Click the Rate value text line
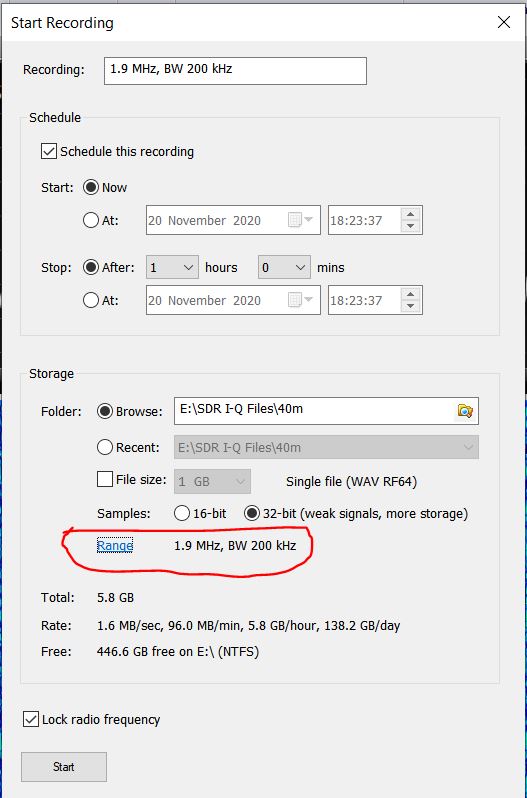The height and width of the screenshot is (798, 527). [x=248, y=625]
